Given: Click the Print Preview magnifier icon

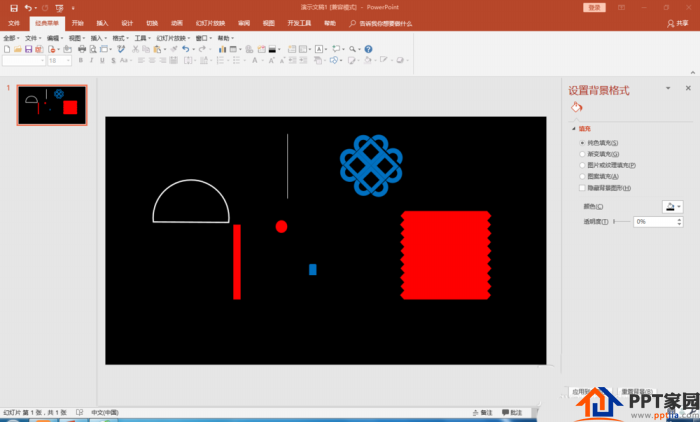Looking at the screenshot, I should coord(93,49).
